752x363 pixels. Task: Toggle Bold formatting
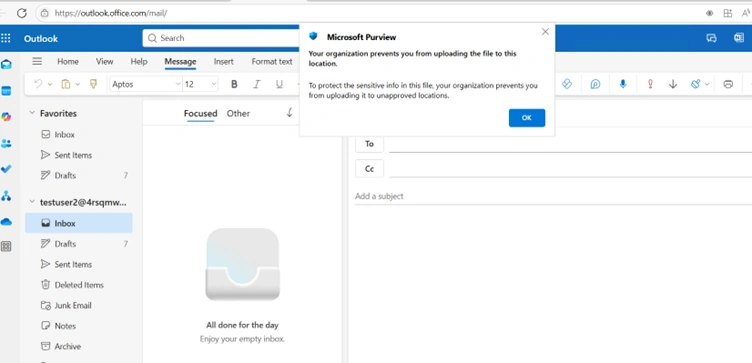point(234,84)
